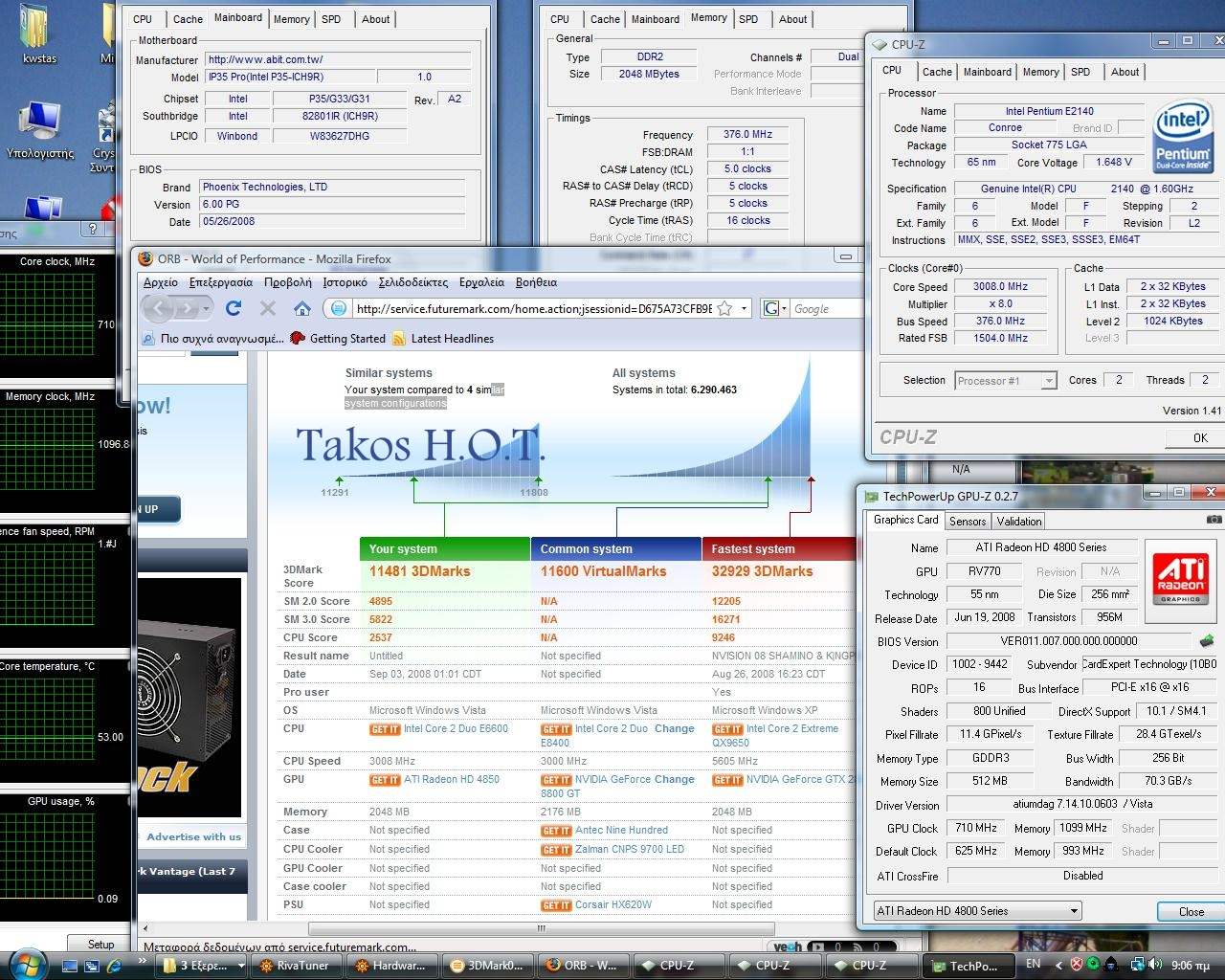The image size is (1225, 980).
Task: Click the GET IT button for Intel Core 2 Duo E6600
Action: click(x=385, y=729)
